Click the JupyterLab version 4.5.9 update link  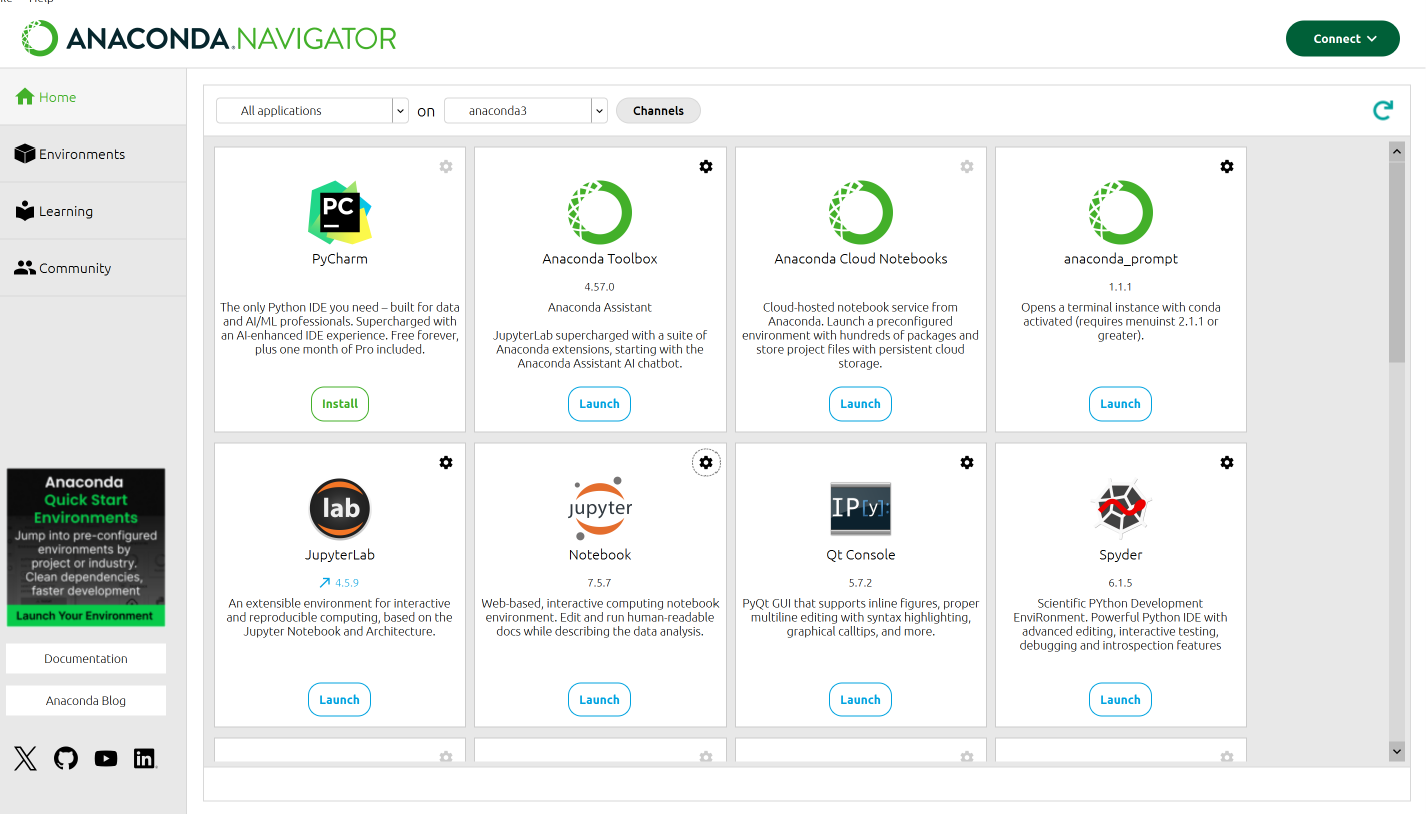click(347, 582)
